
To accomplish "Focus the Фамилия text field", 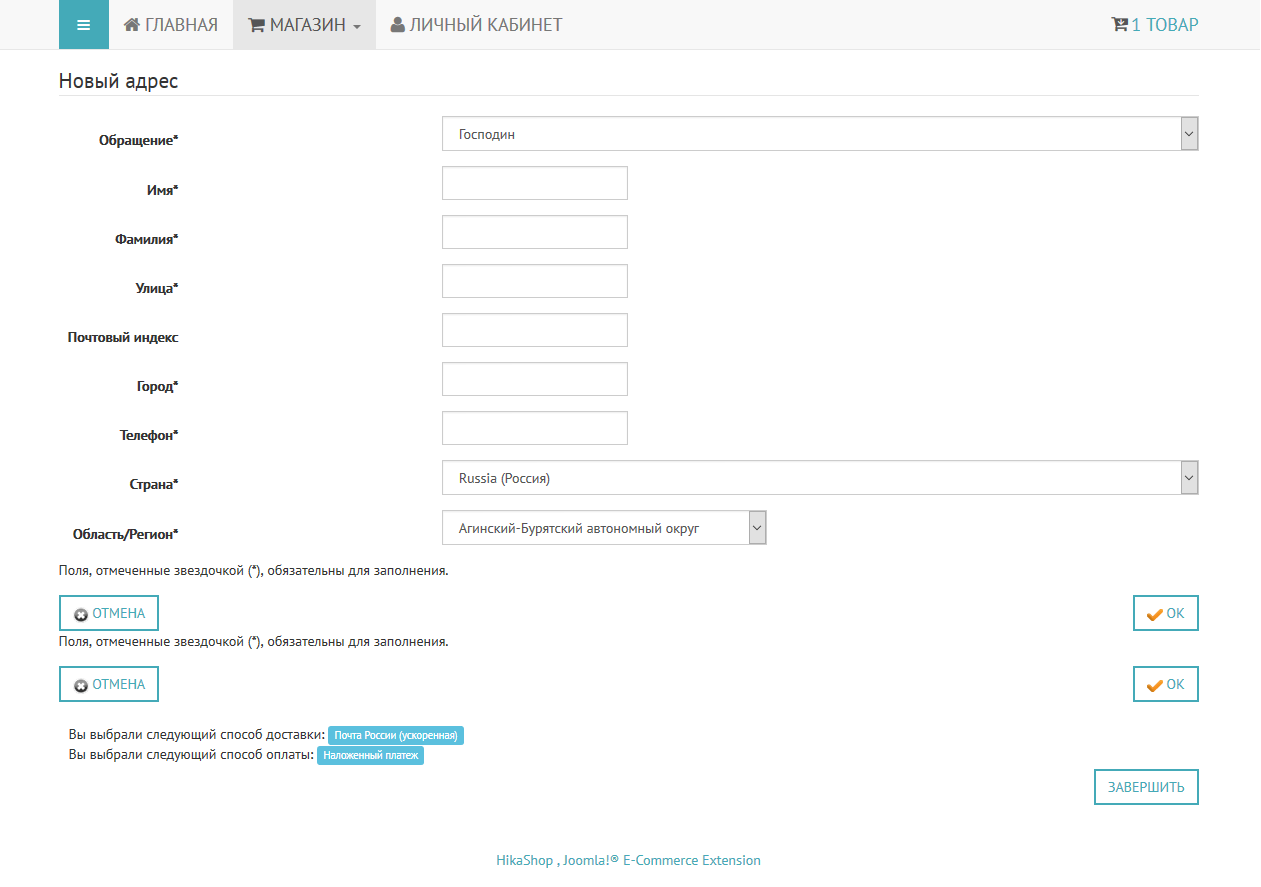I will [534, 232].
